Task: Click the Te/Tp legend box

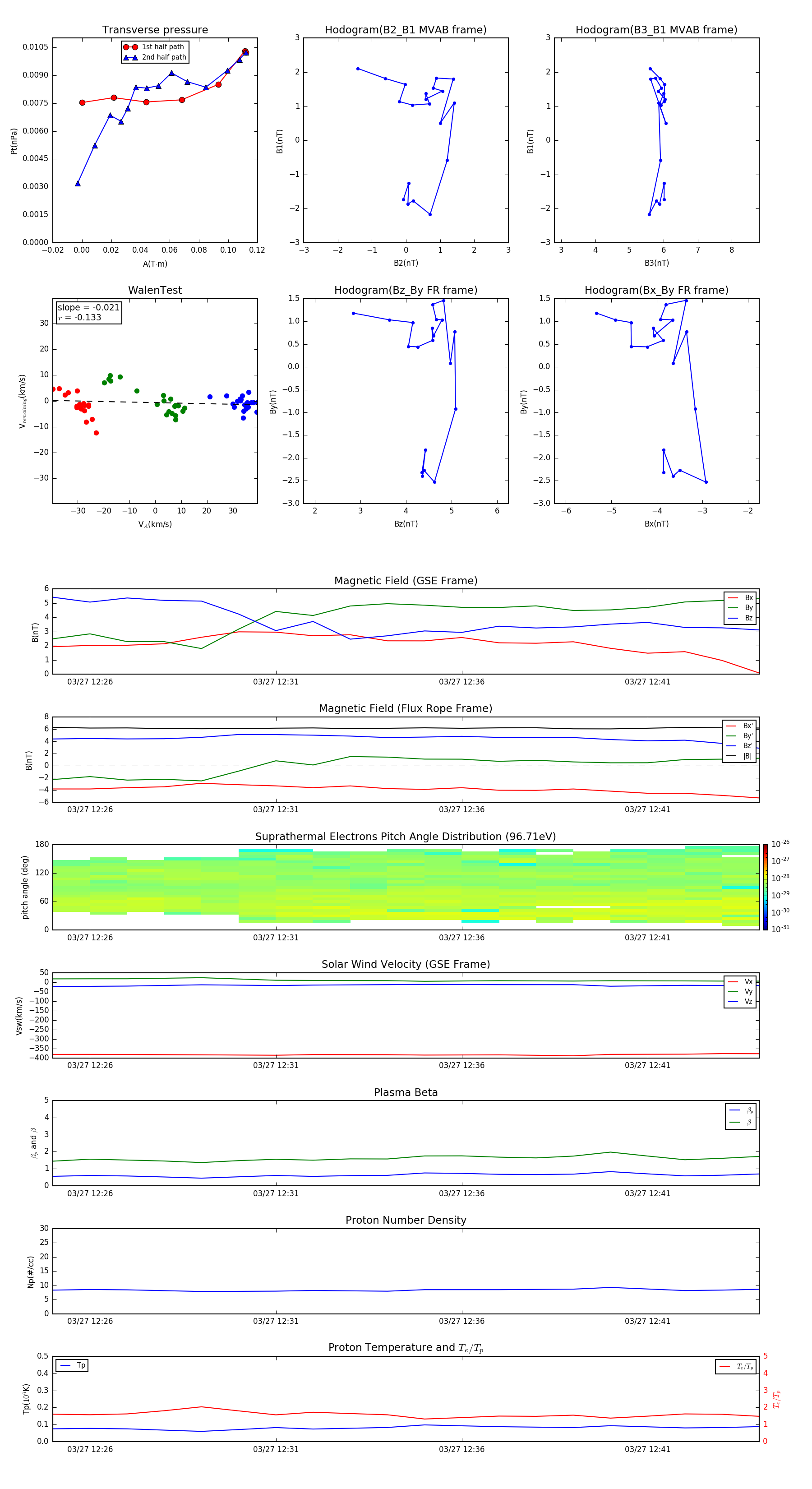Action: pyautogui.click(x=736, y=1366)
